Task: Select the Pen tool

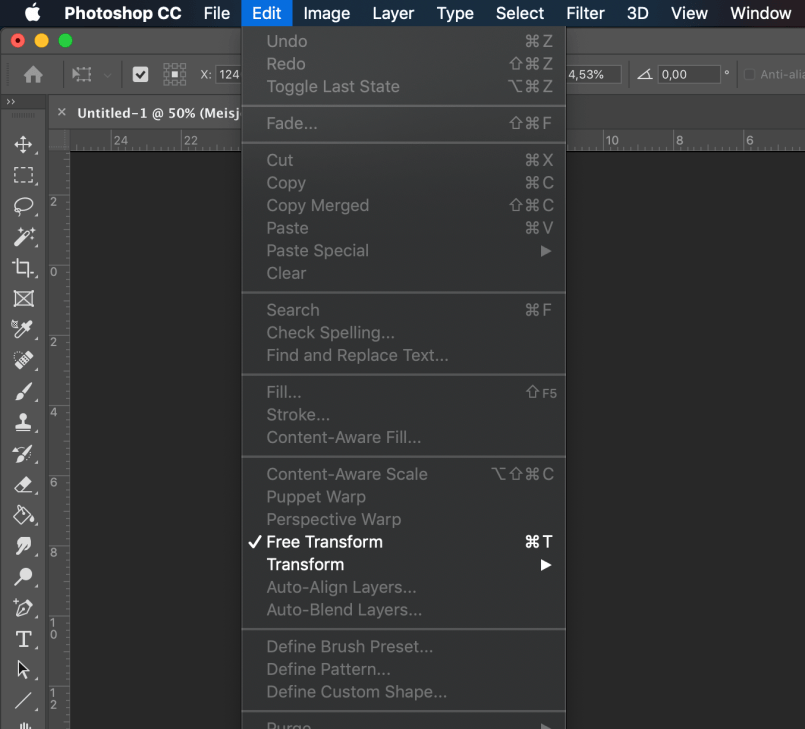Action: [x=23, y=608]
